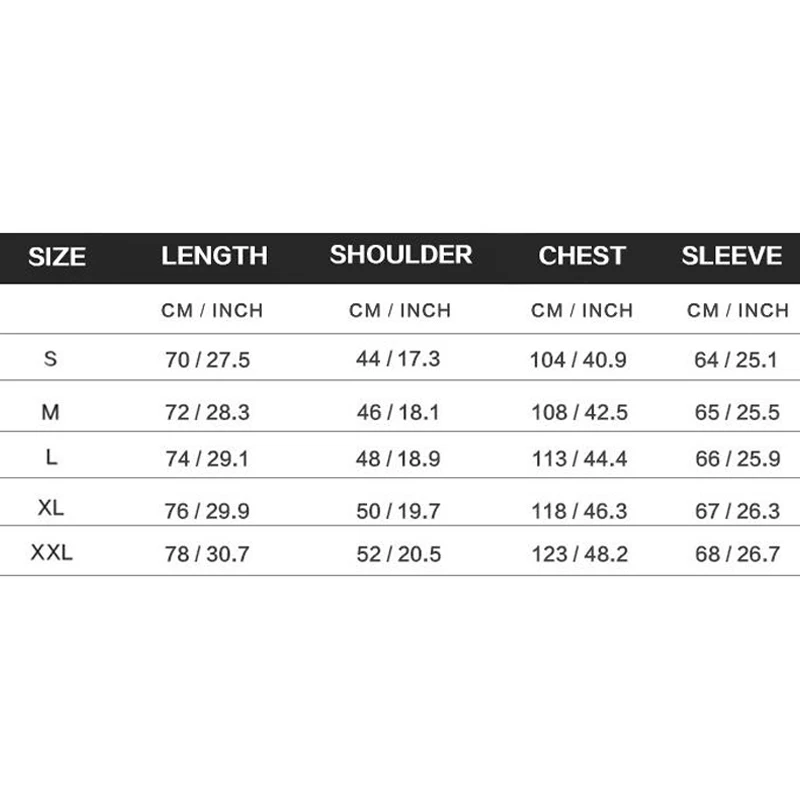Click length value 70 / 27.5
This screenshot has height=800, width=800.
(207, 361)
